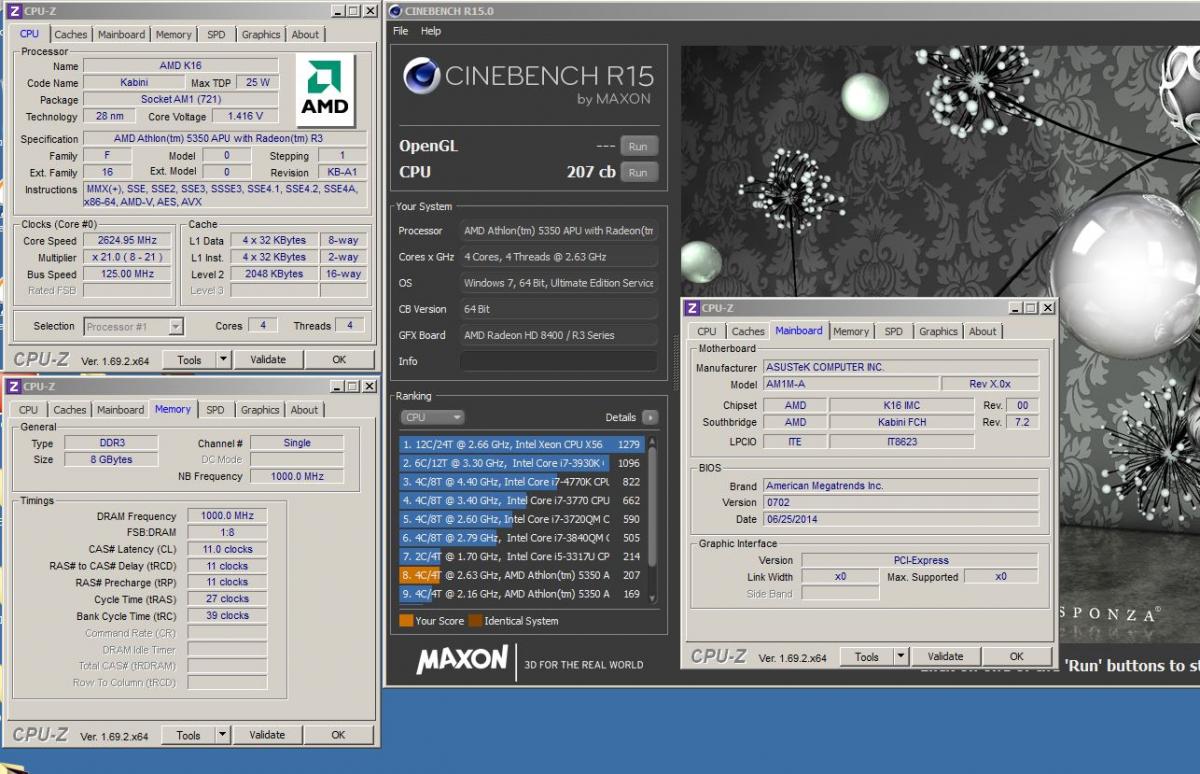Select ranking row 7 Core i5-3317U

[522, 556]
